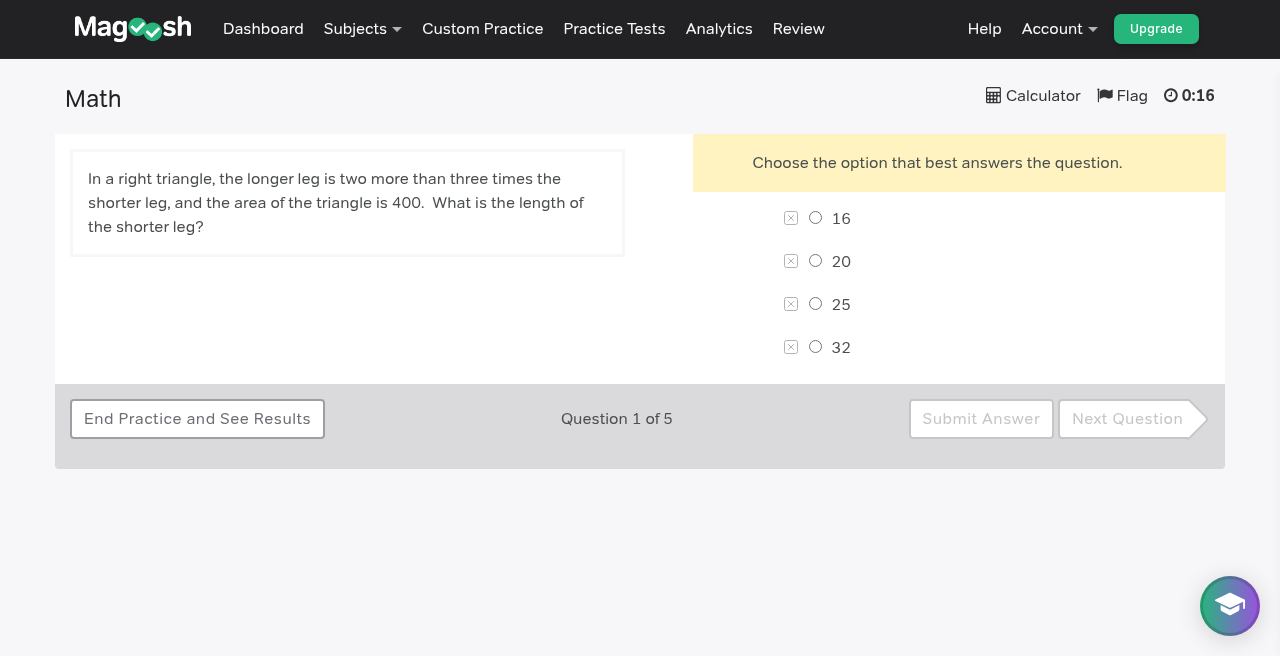This screenshot has height=656, width=1280.
Task: Click the 'Math' section heading
Action: pyautogui.click(x=93, y=99)
